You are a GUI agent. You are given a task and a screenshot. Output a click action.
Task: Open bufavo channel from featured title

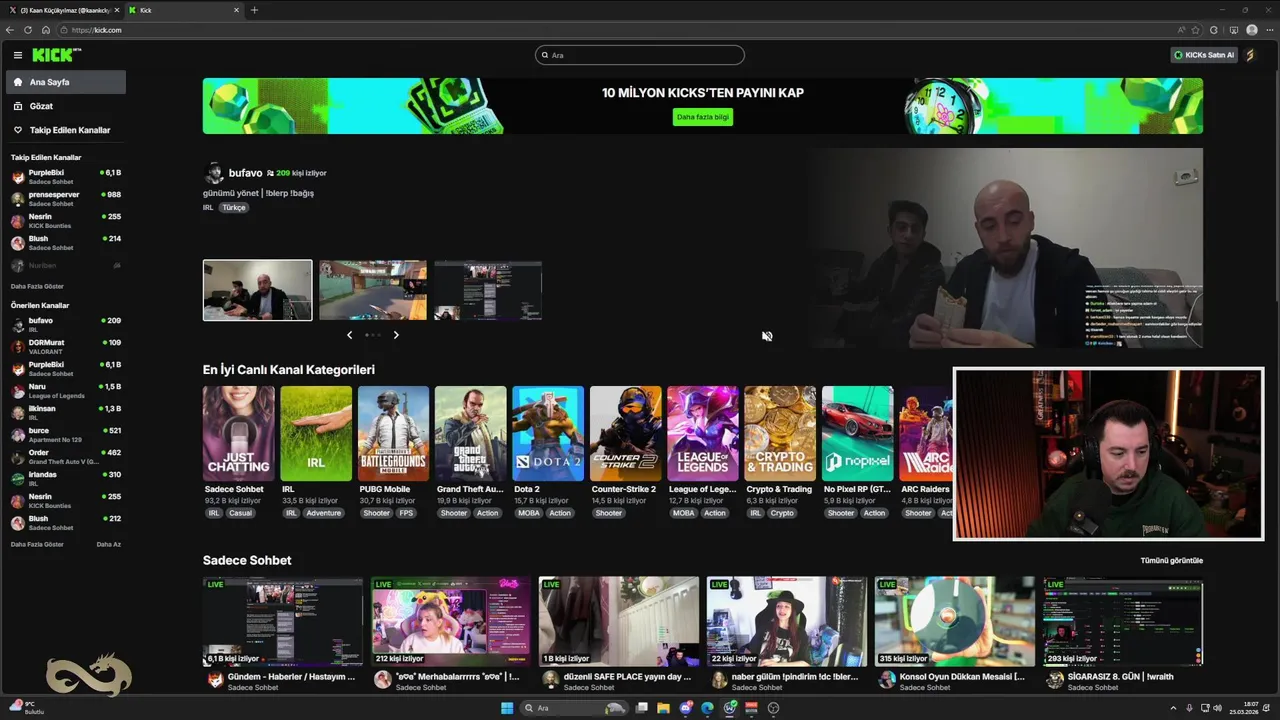click(x=245, y=173)
